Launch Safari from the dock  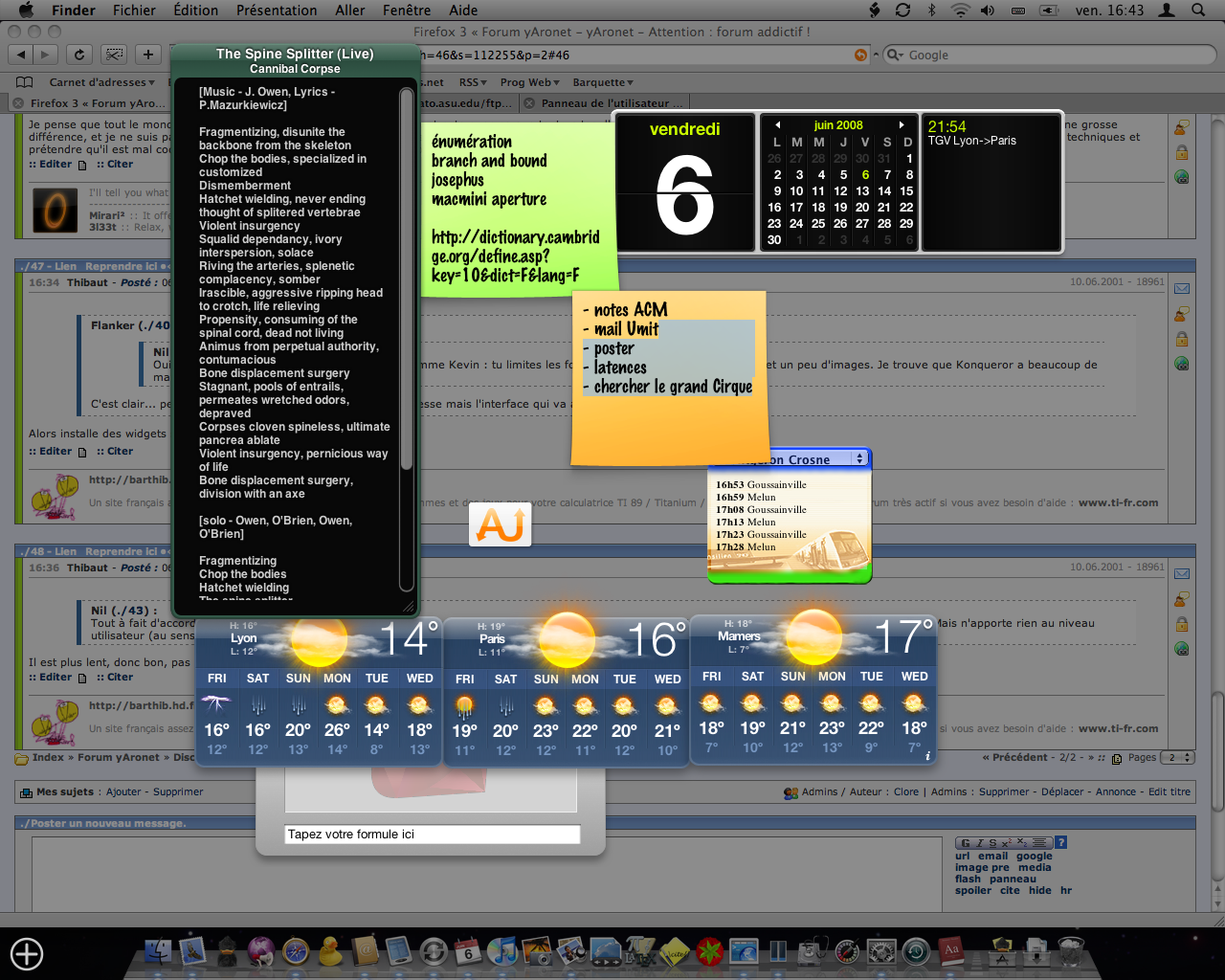pos(296,951)
